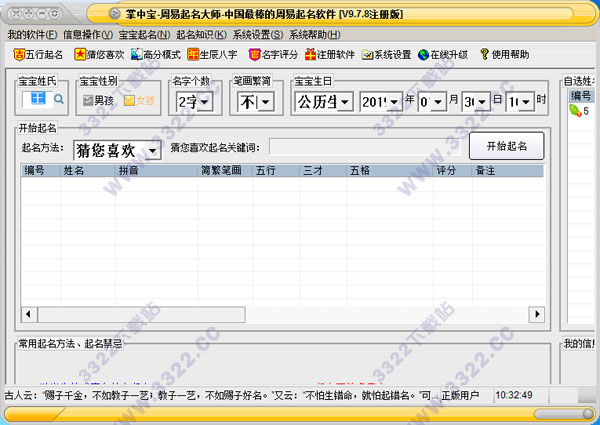Open the birth day dropdown
Viewport: 600px width, 425px height.
pos(483,102)
